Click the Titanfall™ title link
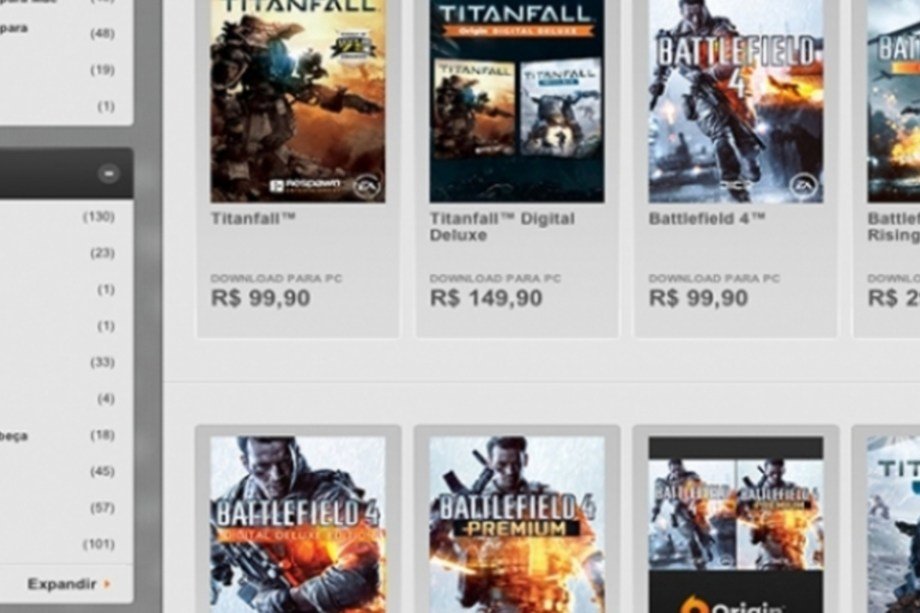The height and width of the screenshot is (613, 920). [x=253, y=218]
